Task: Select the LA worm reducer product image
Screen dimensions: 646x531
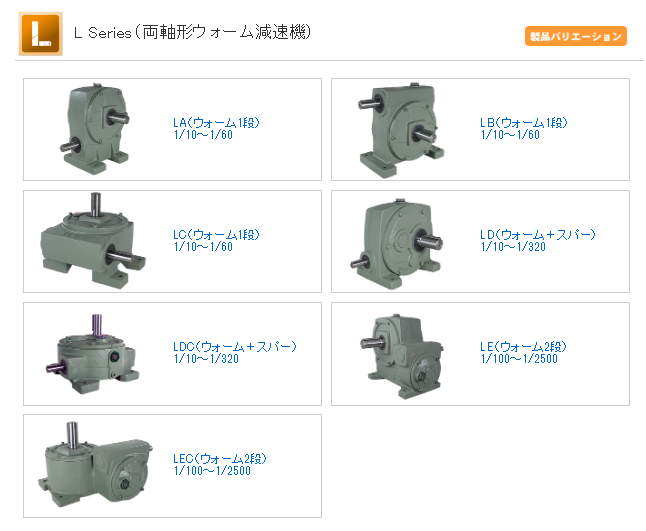Action: 95,129
